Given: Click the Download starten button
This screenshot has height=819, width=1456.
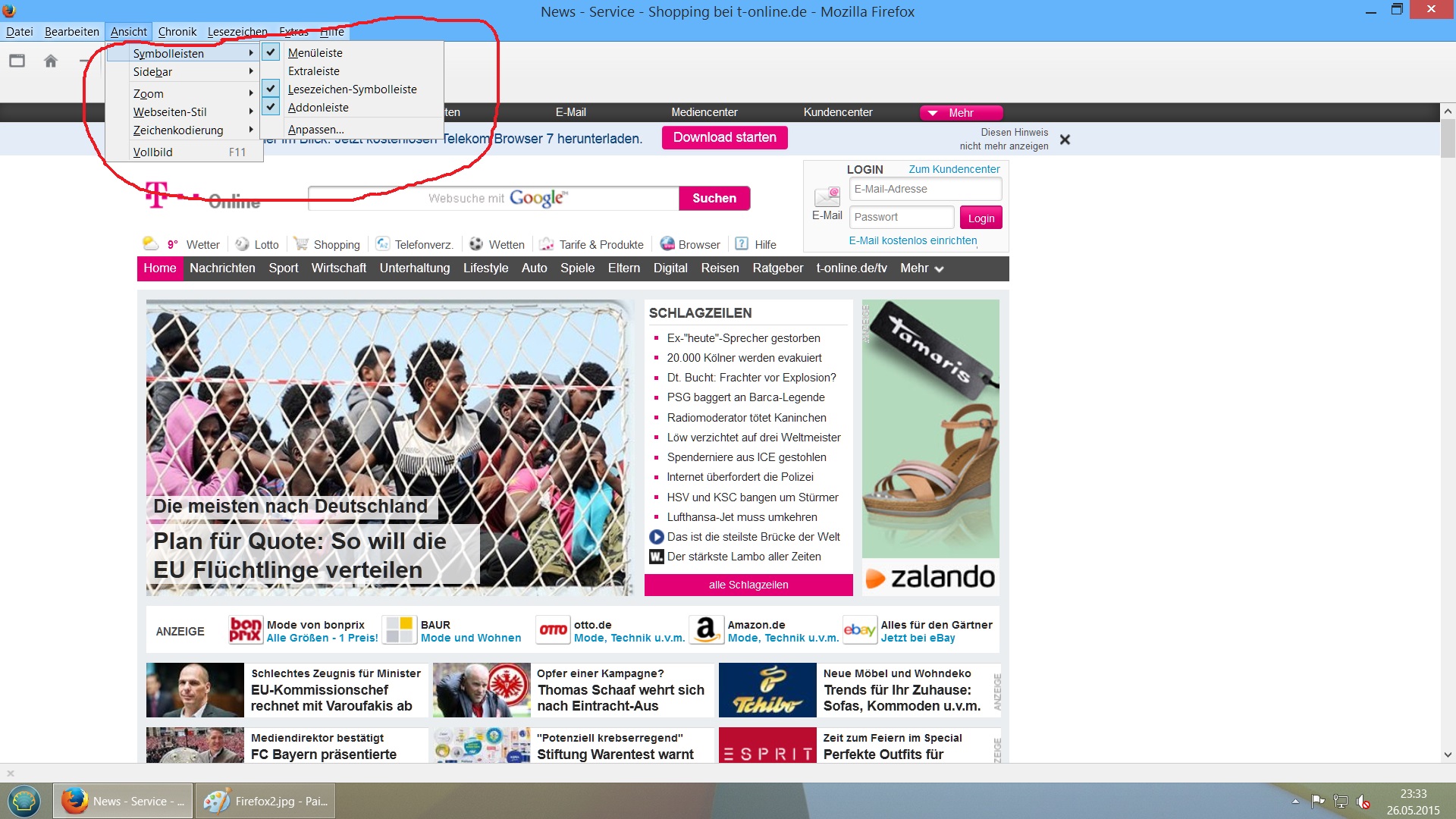Looking at the screenshot, I should (724, 137).
